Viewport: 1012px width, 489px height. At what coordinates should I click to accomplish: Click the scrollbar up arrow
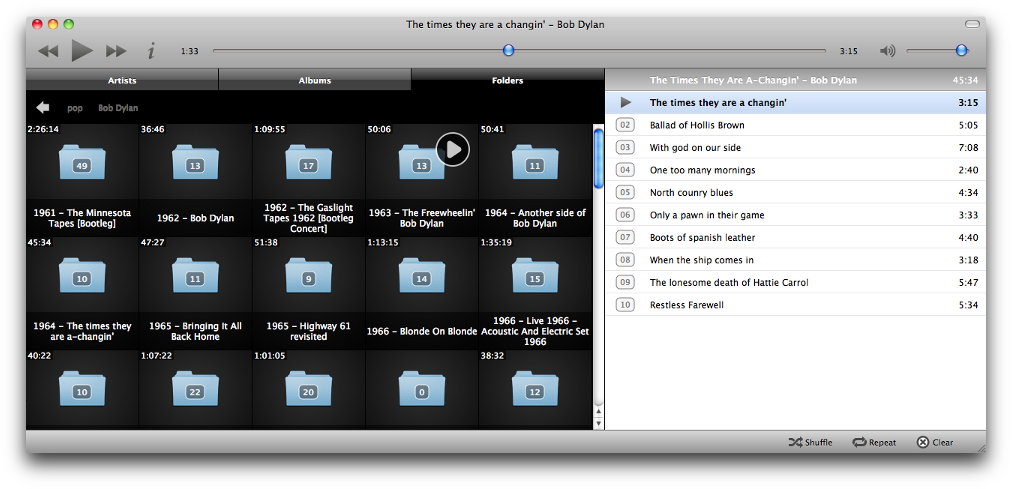598,411
